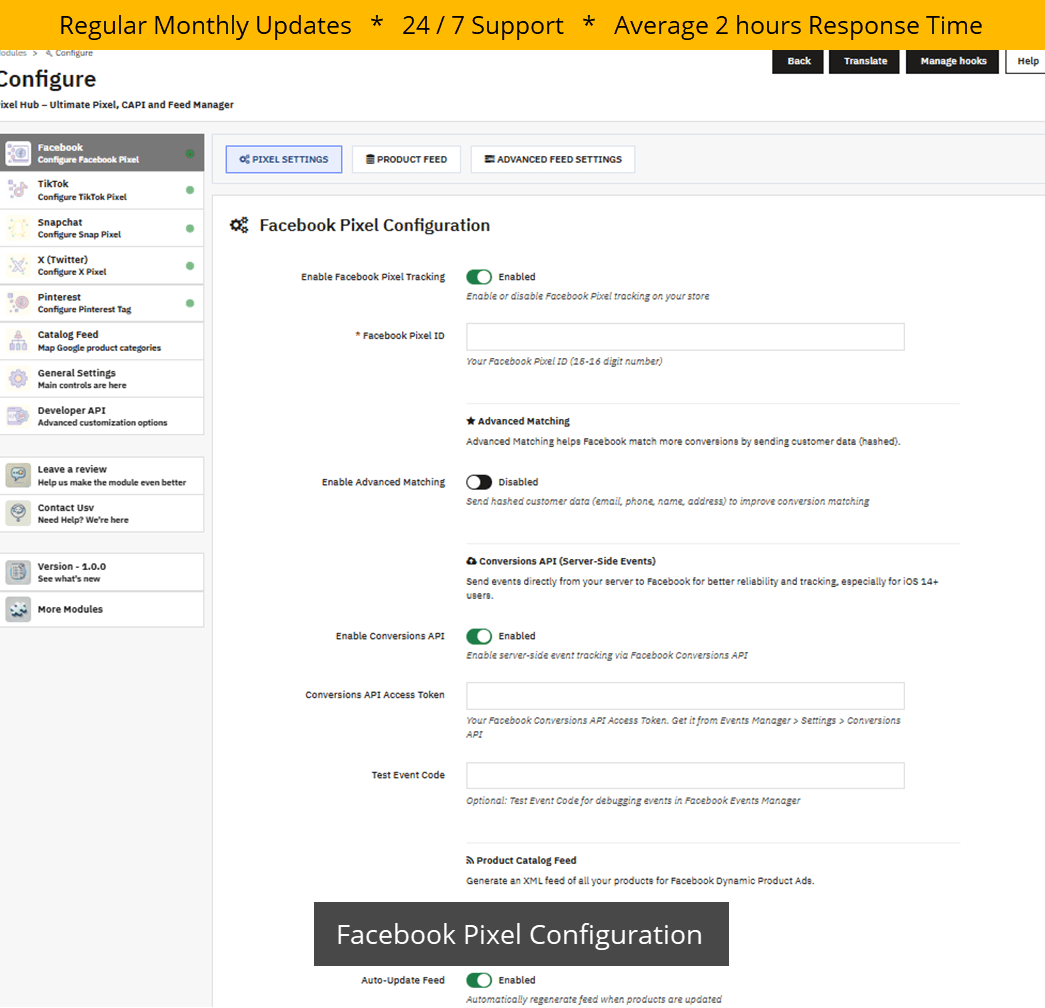Click the cloud icon beside Conversions API heading
This screenshot has width=1045, height=1008.
(471, 561)
